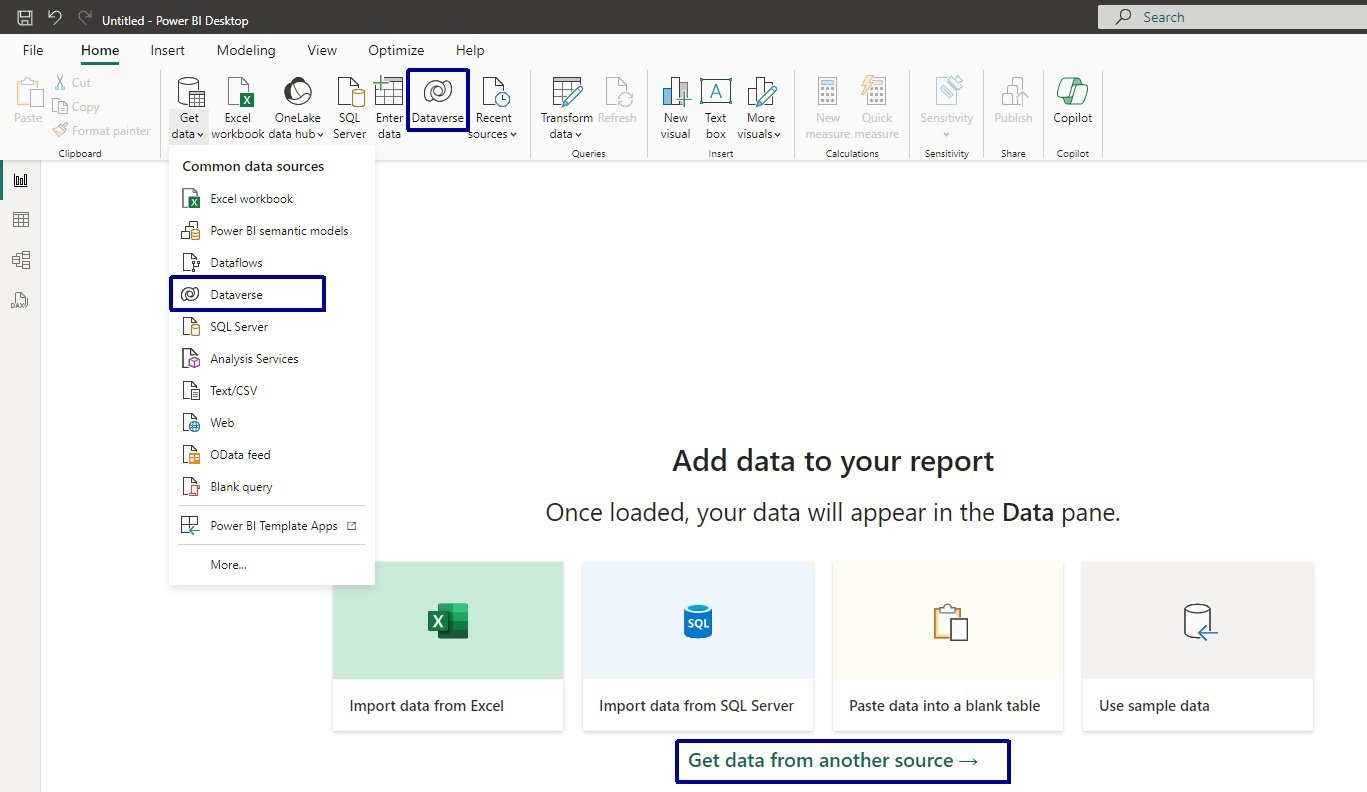
Task: Click More... at bottom of dropdown
Action: tap(271, 565)
